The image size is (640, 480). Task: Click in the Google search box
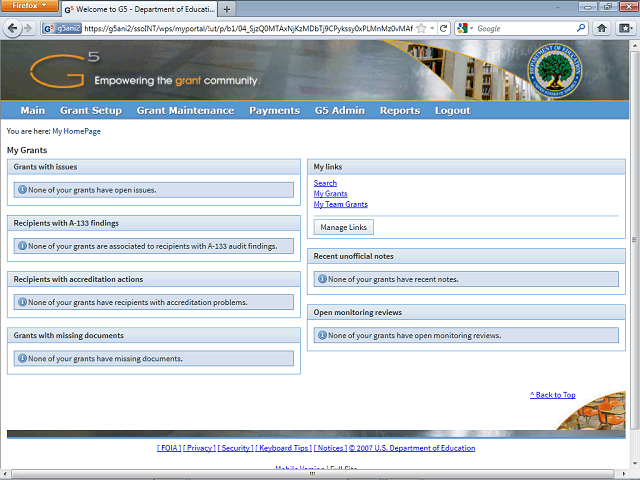tap(525, 29)
